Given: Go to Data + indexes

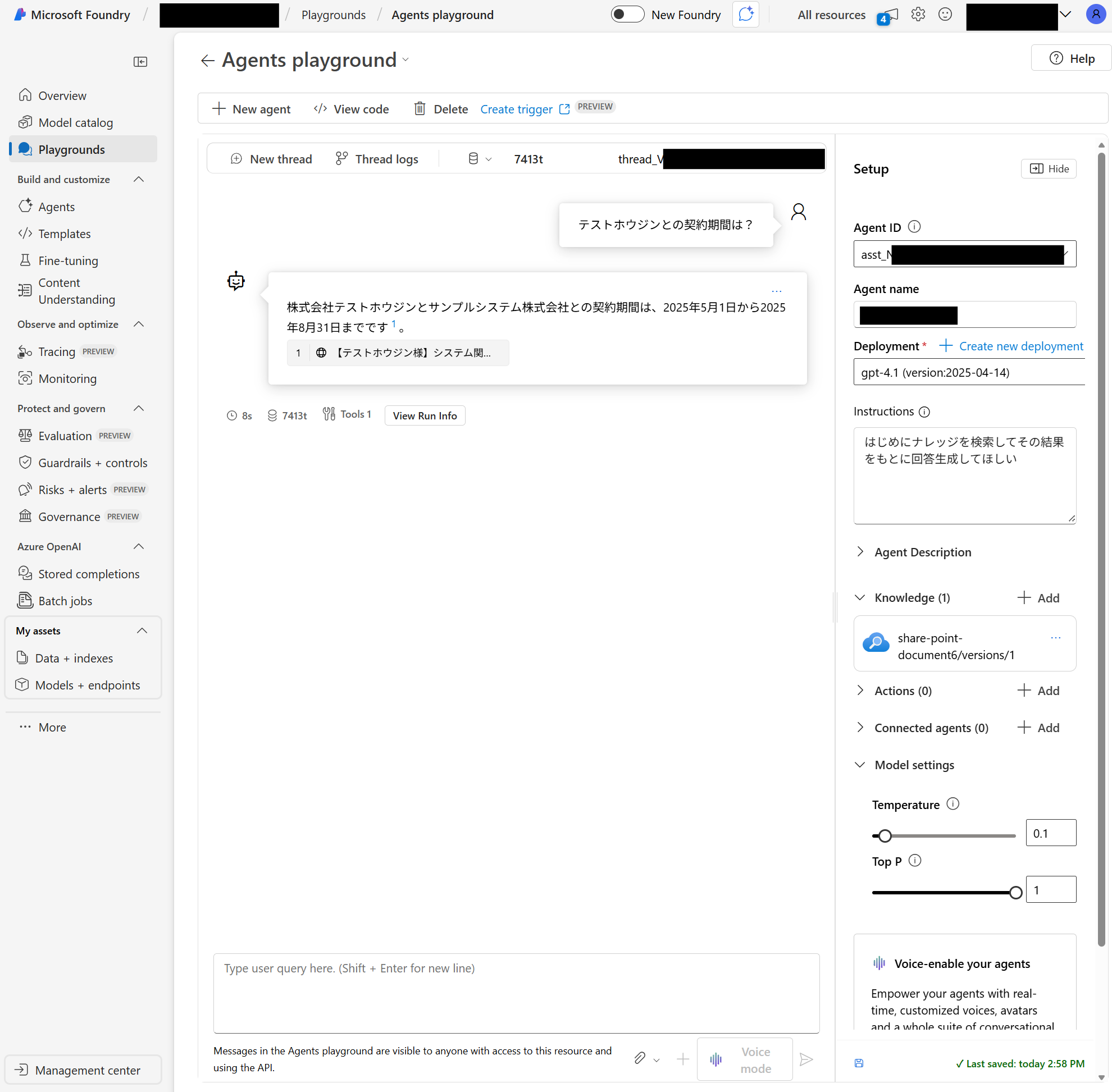Looking at the screenshot, I should coord(74,658).
